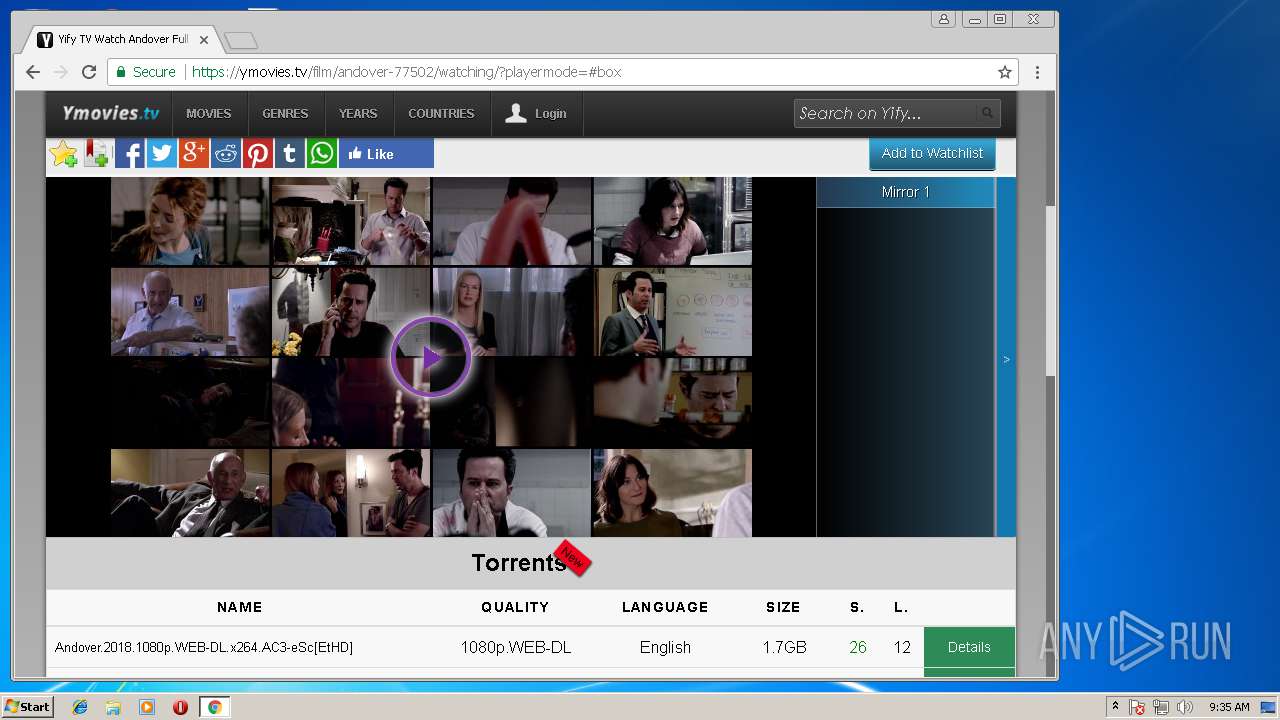Click the browser back arrow
This screenshot has height=720, width=1280.
(33, 72)
